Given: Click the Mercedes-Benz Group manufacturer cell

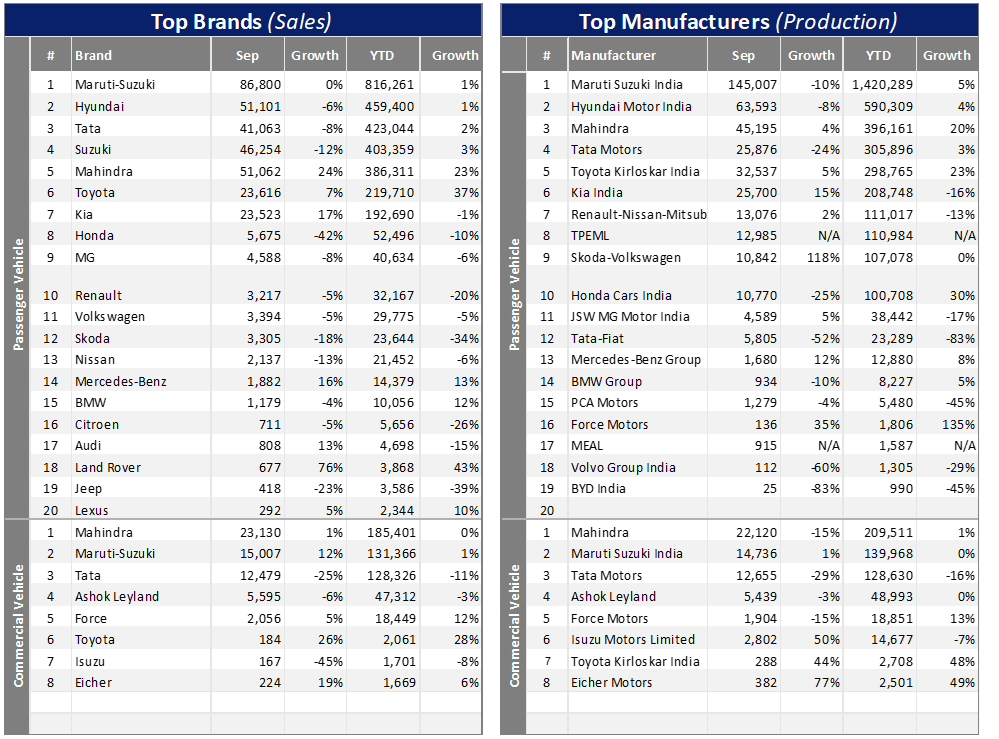Looking at the screenshot, I should point(635,360).
